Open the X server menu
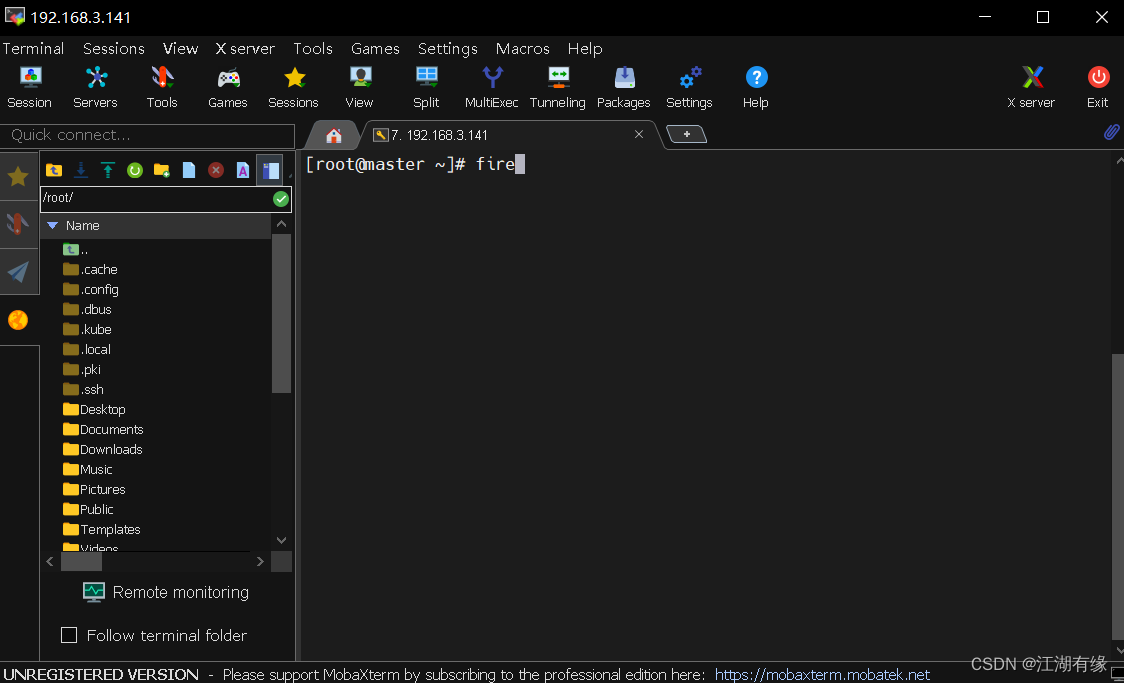Viewport: 1124px width, 683px height. 245,49
